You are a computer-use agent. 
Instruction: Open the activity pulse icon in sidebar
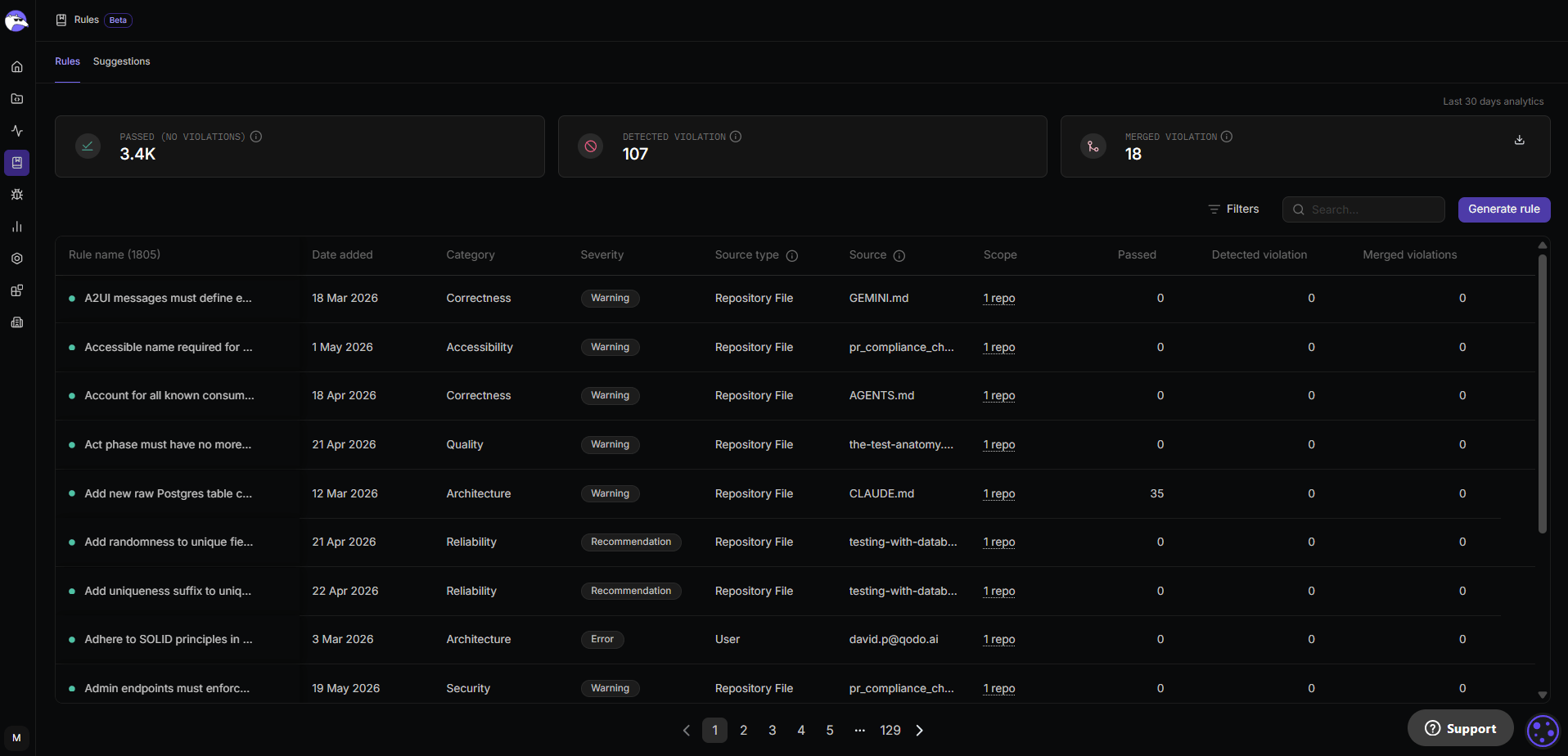tap(16, 131)
